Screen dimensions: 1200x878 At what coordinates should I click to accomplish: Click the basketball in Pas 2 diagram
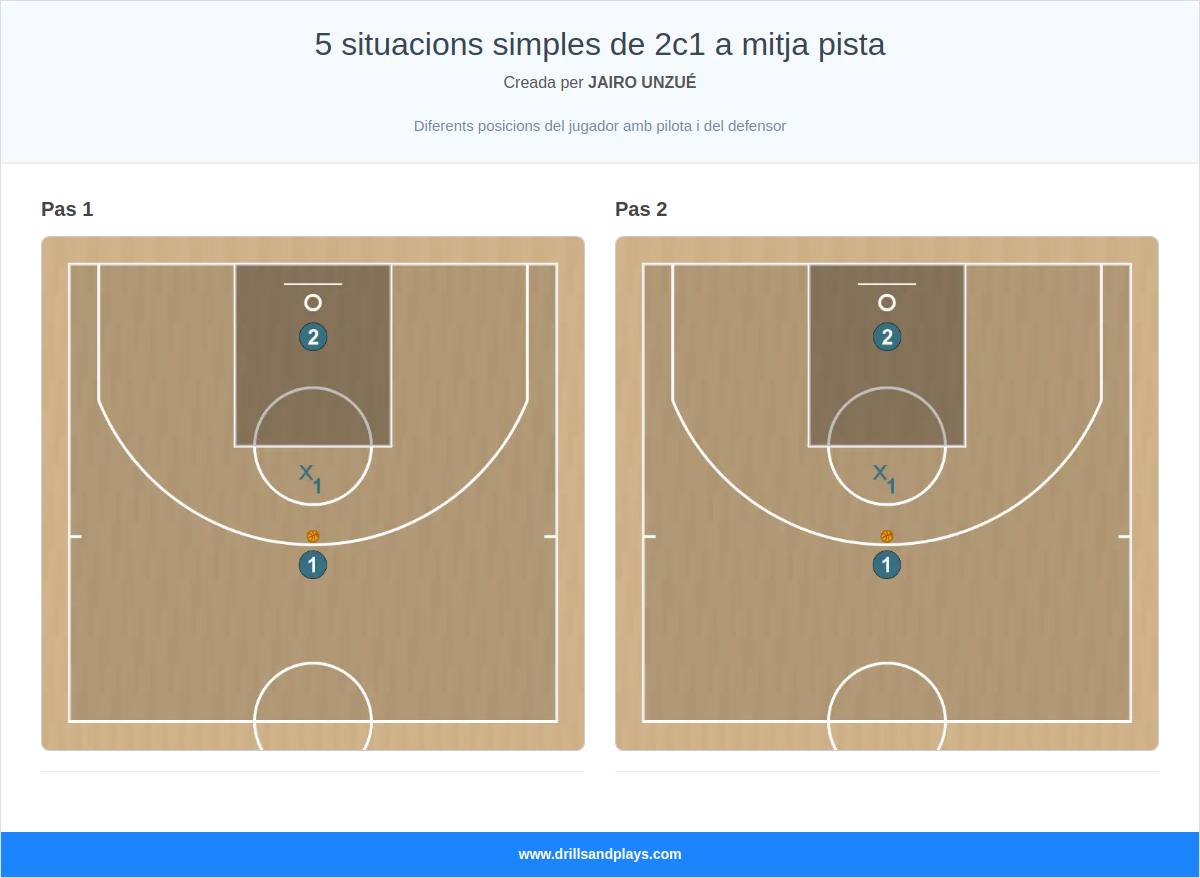pyautogui.click(x=887, y=536)
